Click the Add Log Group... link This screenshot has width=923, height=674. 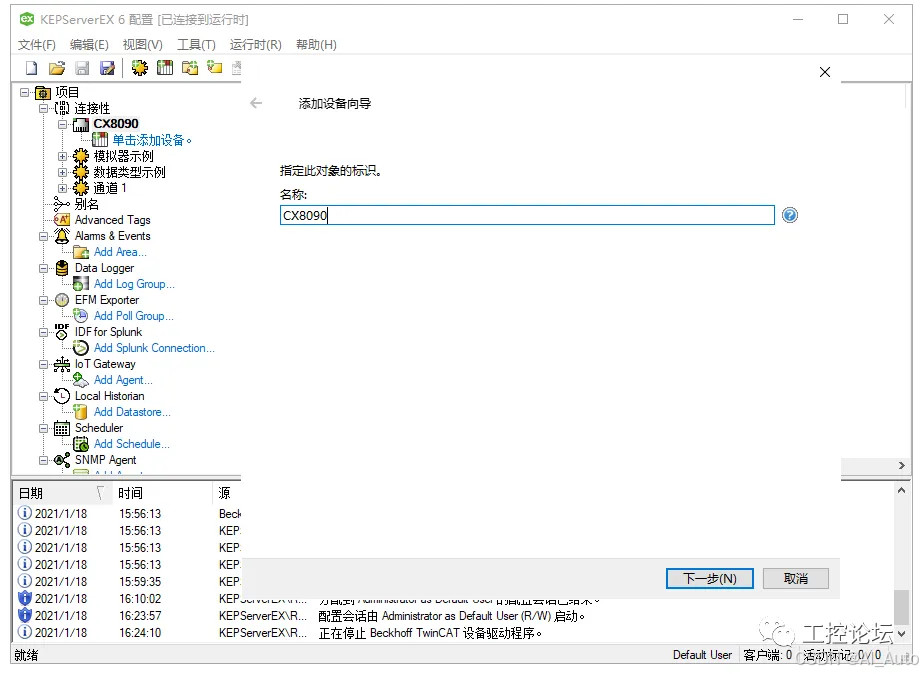pos(134,284)
